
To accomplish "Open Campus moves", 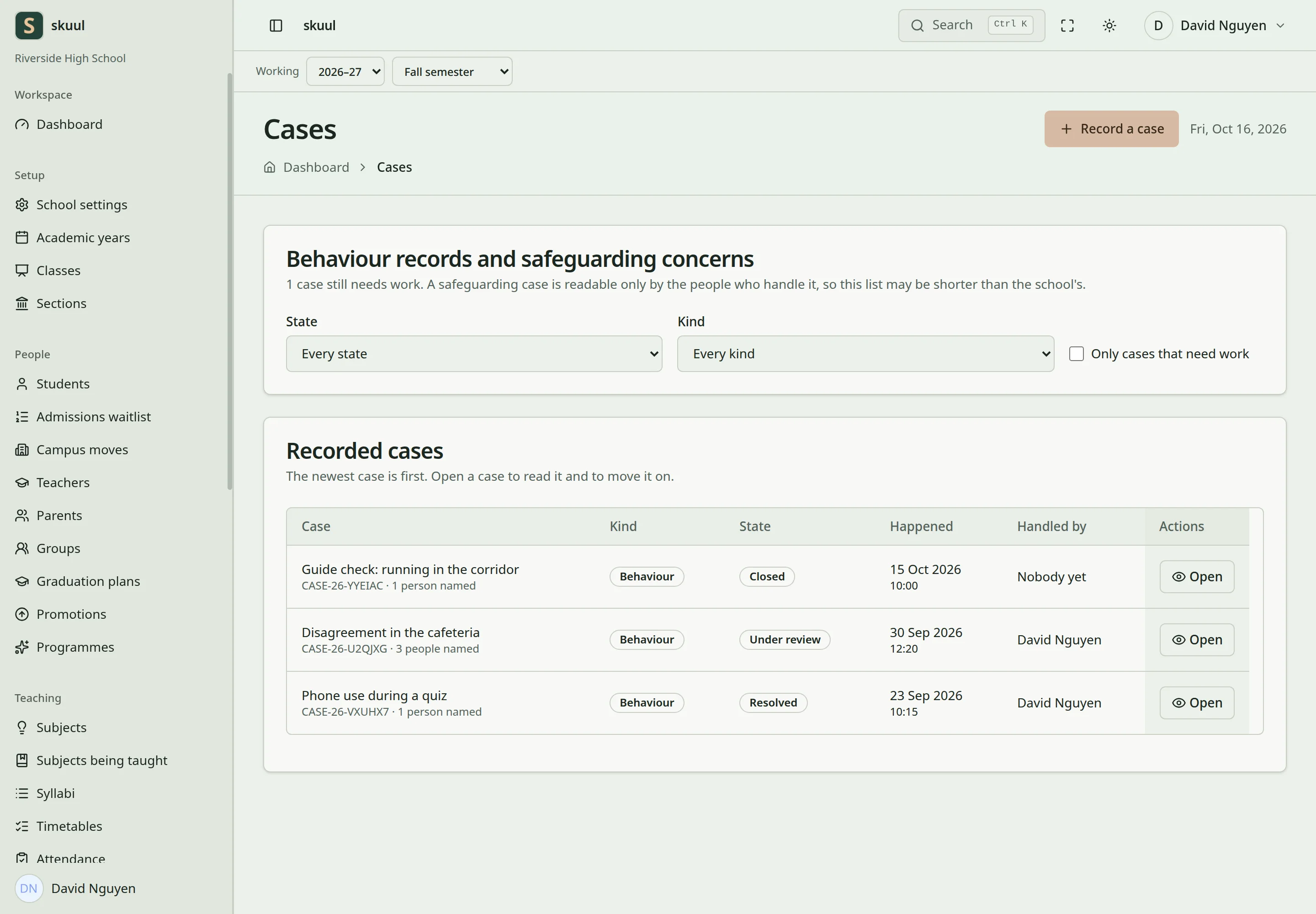I will point(72,450).
